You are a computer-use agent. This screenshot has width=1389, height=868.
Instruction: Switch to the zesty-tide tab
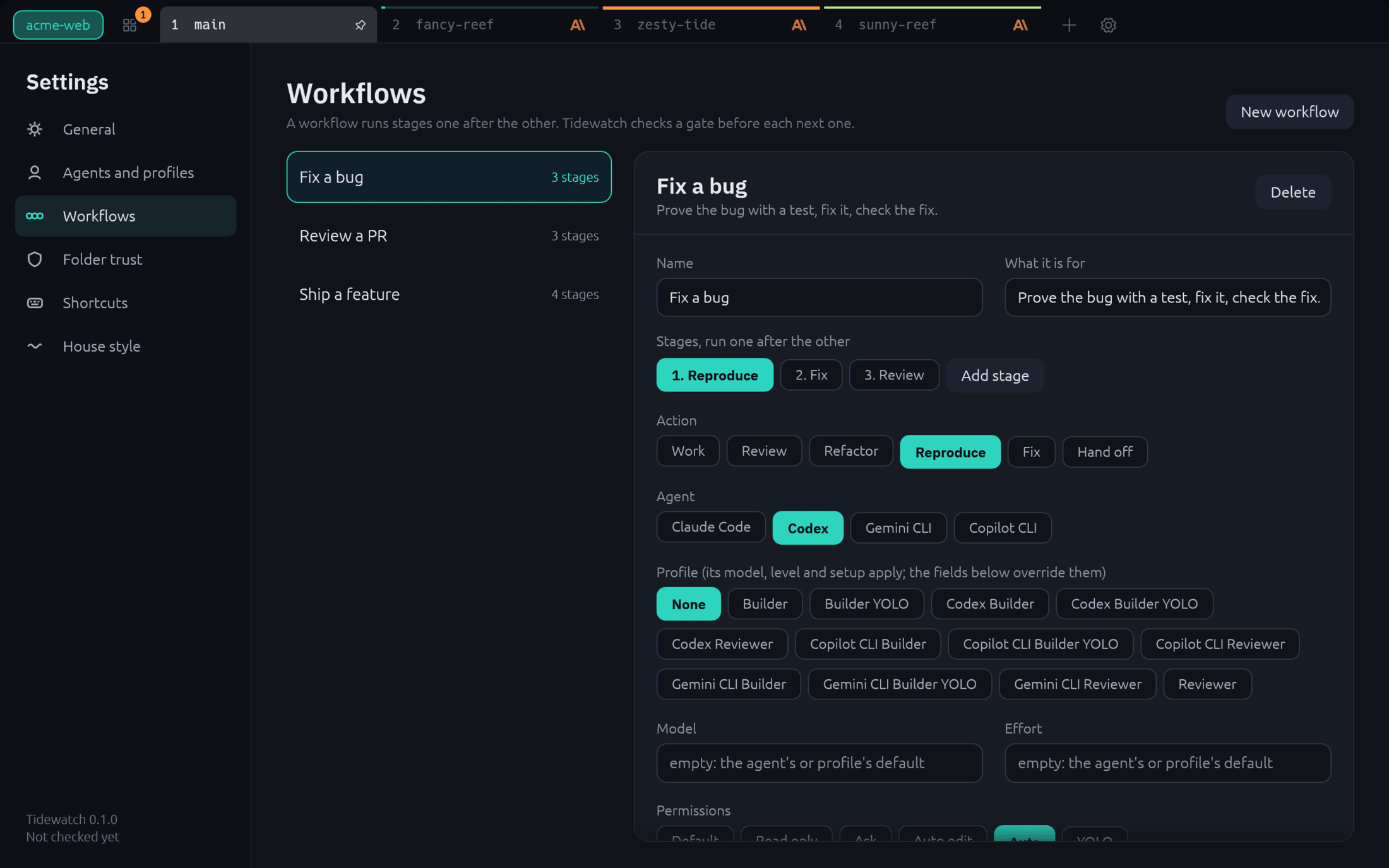(x=711, y=25)
